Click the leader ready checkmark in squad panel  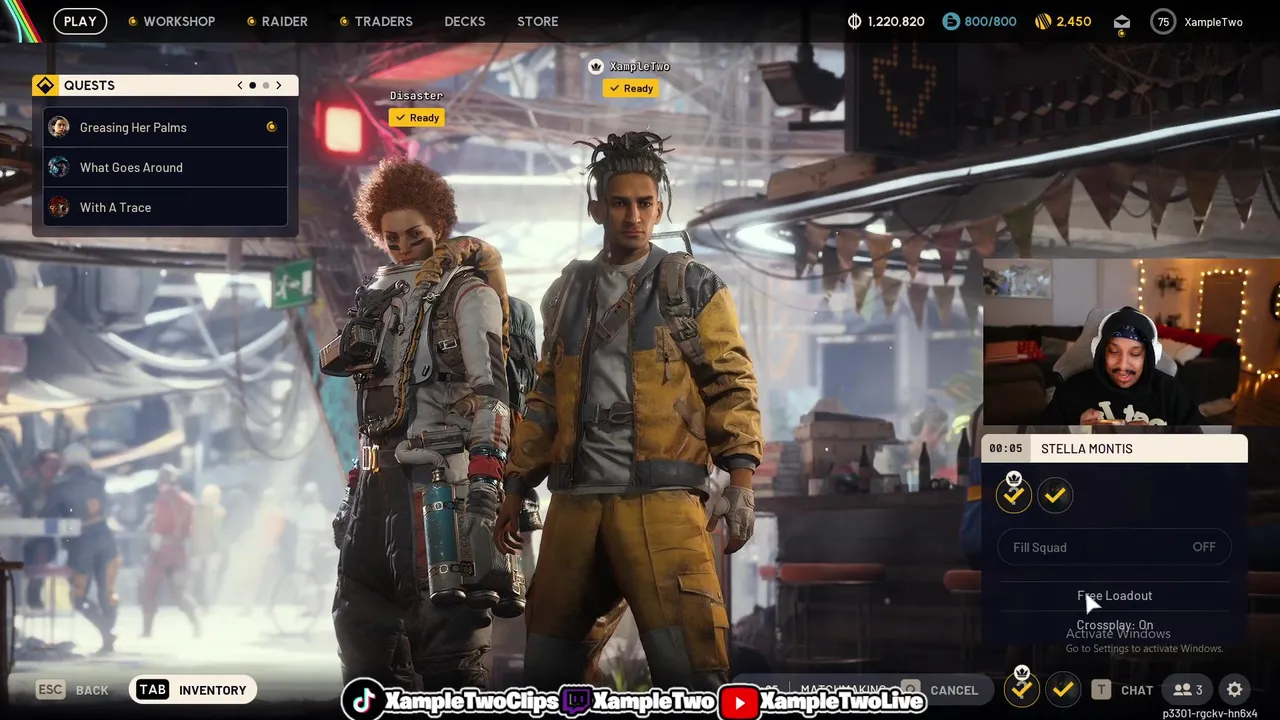point(1014,494)
